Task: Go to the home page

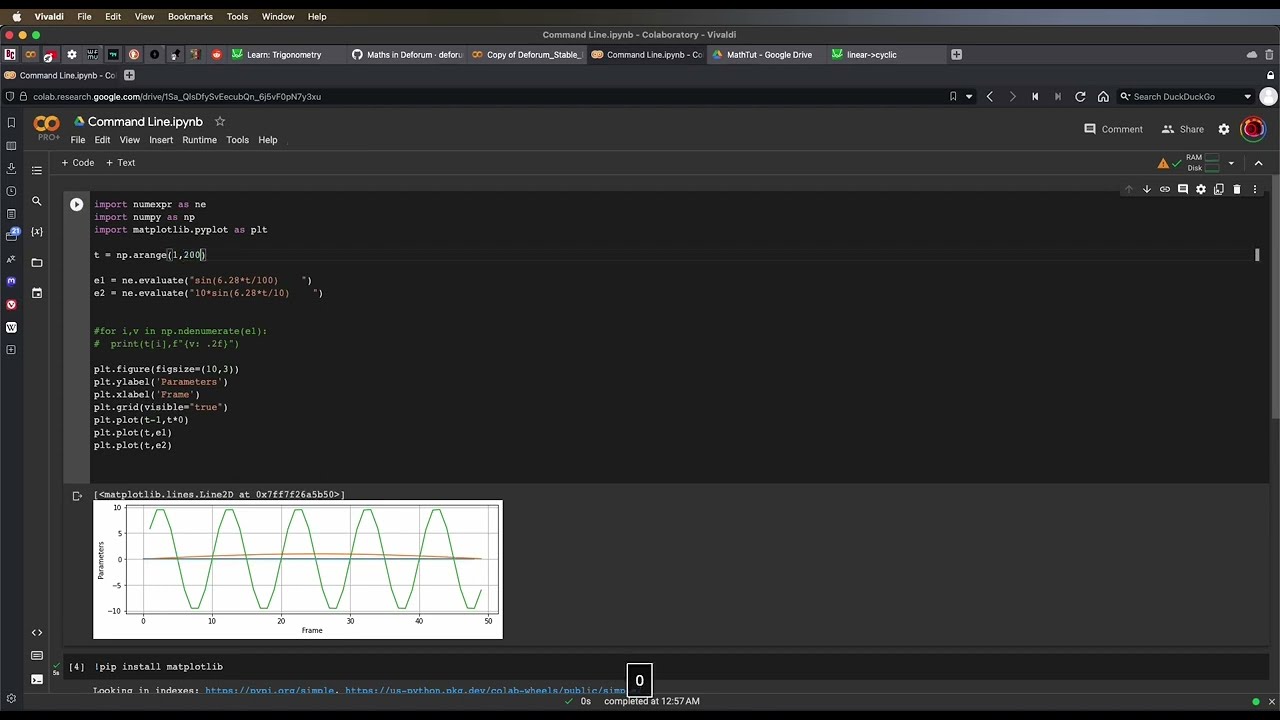Action: [1103, 97]
